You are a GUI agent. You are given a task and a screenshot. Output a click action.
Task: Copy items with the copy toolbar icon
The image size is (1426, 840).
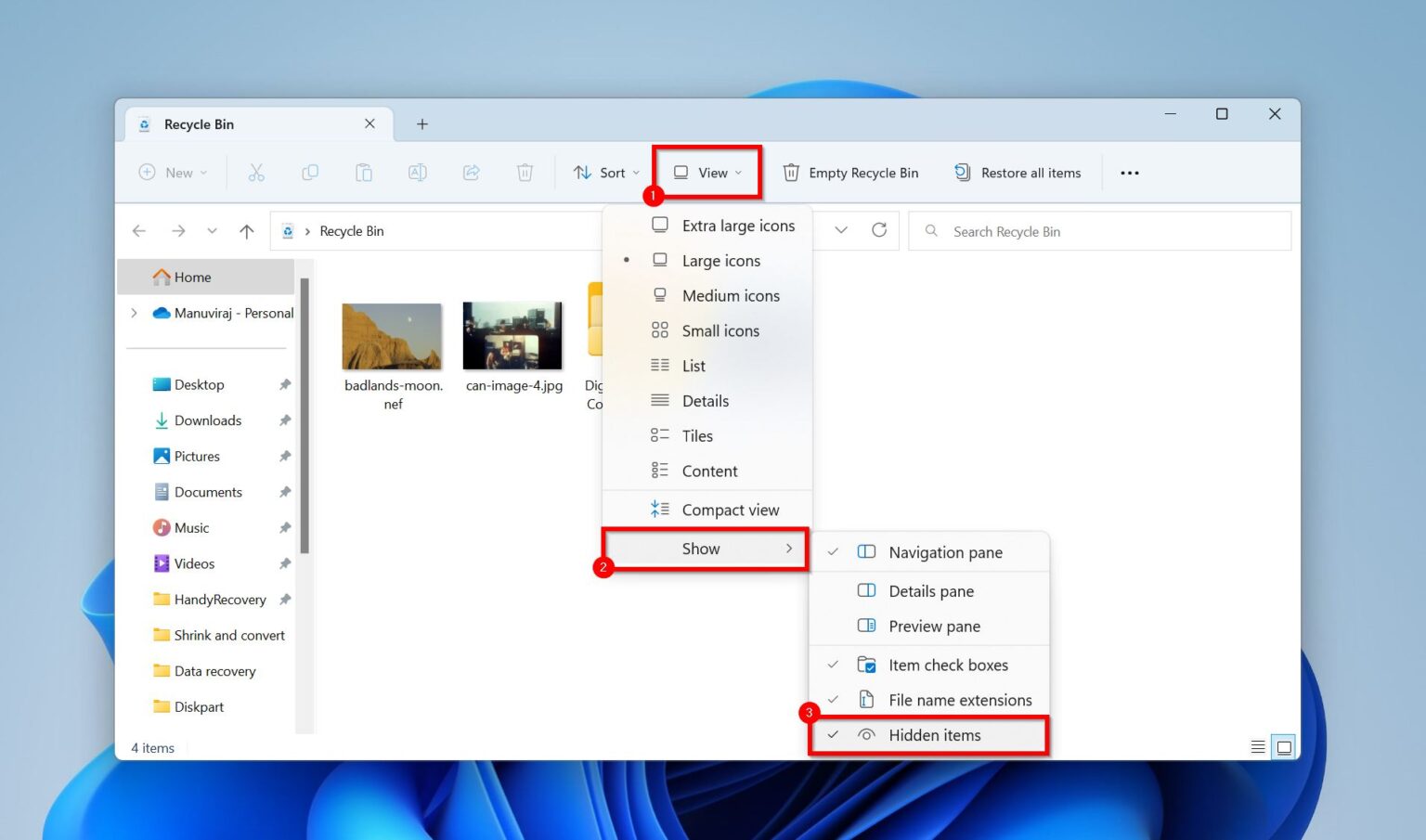pyautogui.click(x=310, y=172)
